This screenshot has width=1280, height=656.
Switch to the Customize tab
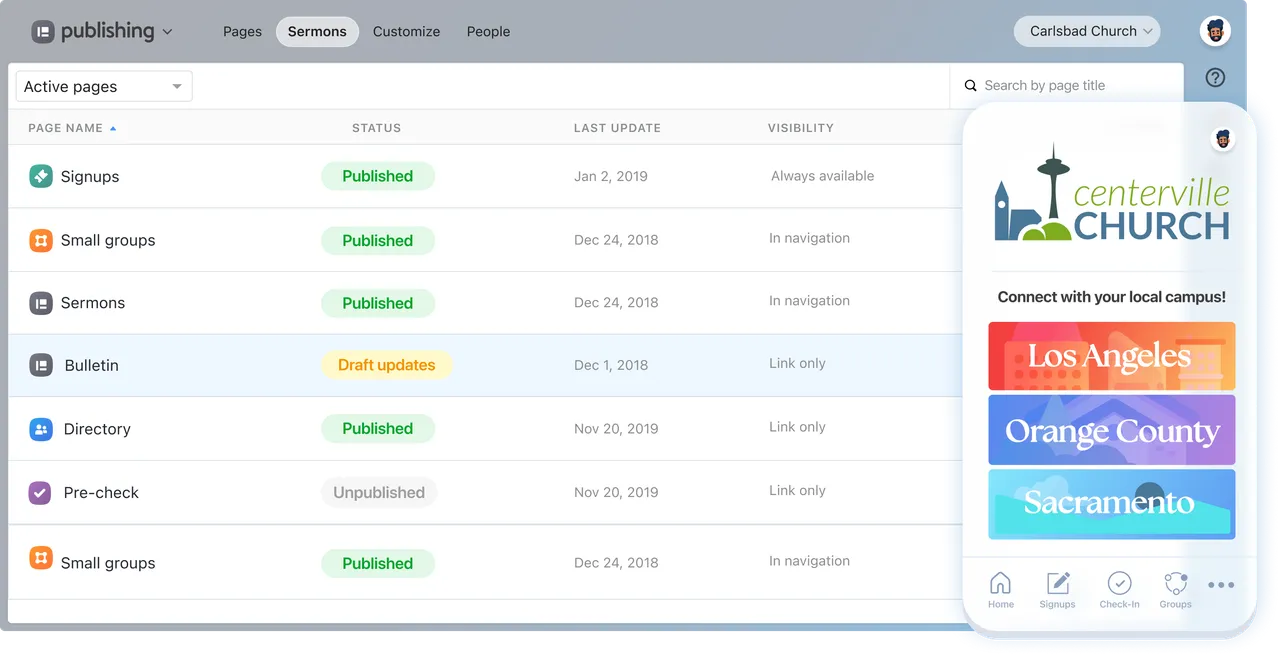406,31
